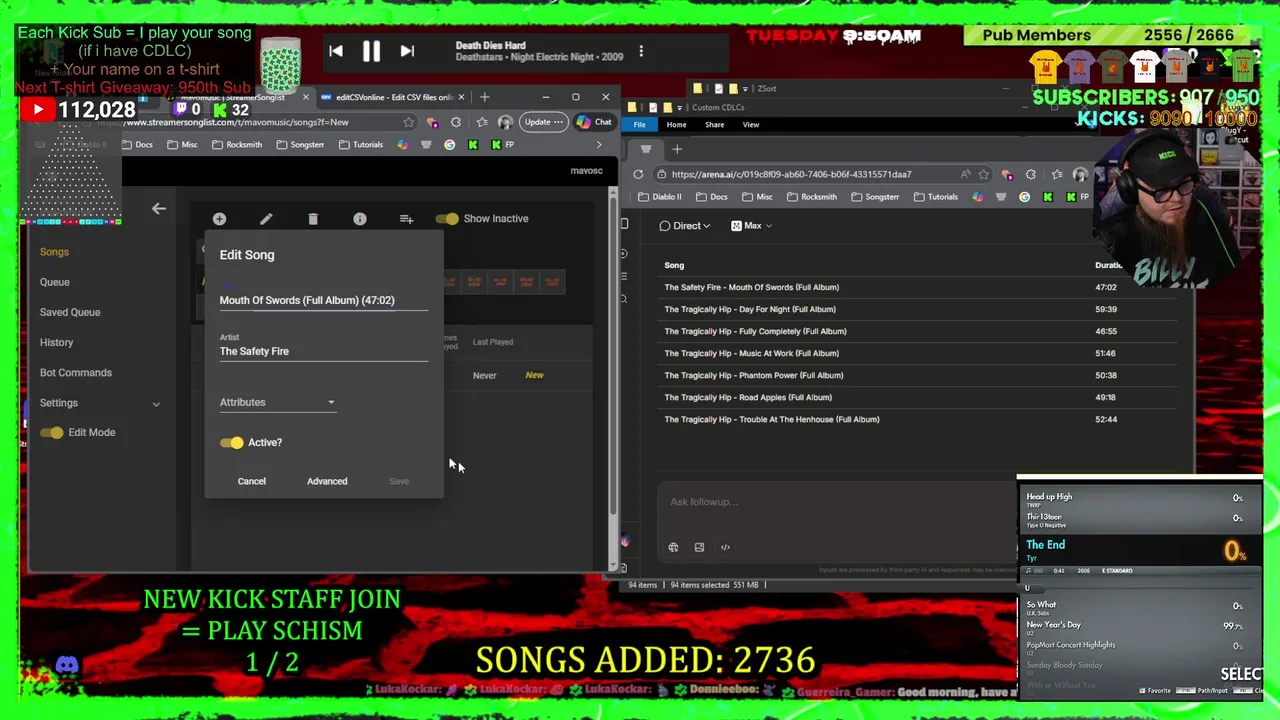
Task: Click Save in the Edit Song dialog
Action: (399, 481)
